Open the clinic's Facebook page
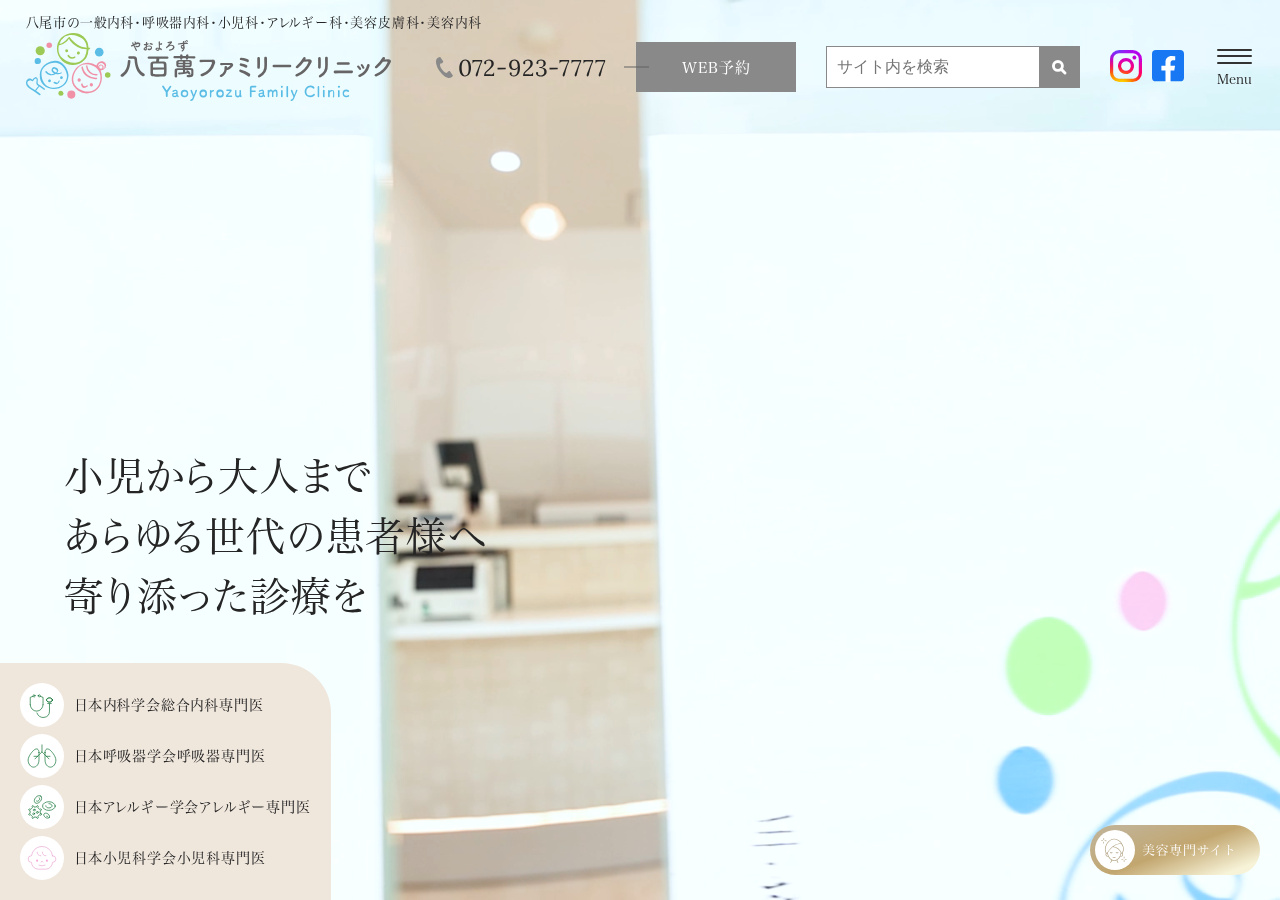Viewport: 1280px width, 900px height. coord(1168,66)
